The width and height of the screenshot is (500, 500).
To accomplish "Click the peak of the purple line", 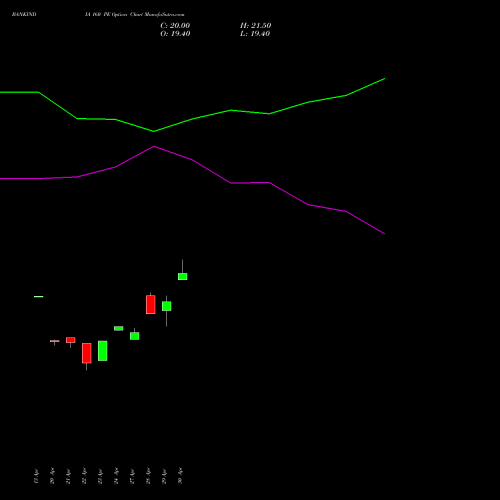I will (154, 146).
